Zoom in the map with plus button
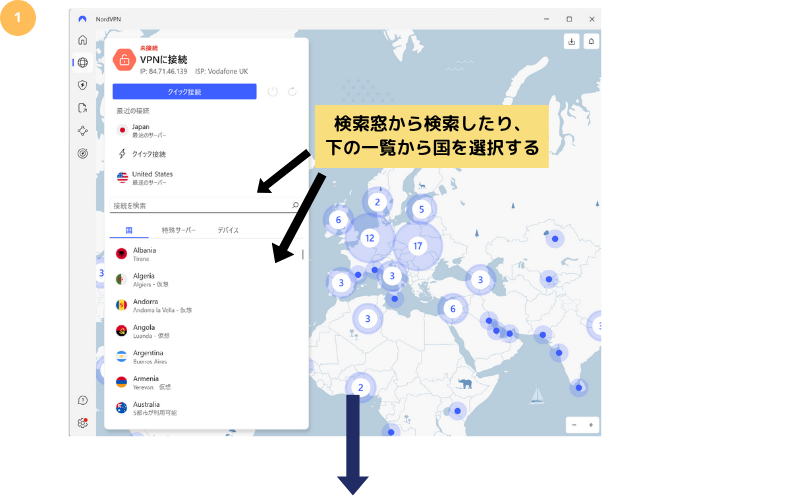The height and width of the screenshot is (500, 800). (591, 425)
